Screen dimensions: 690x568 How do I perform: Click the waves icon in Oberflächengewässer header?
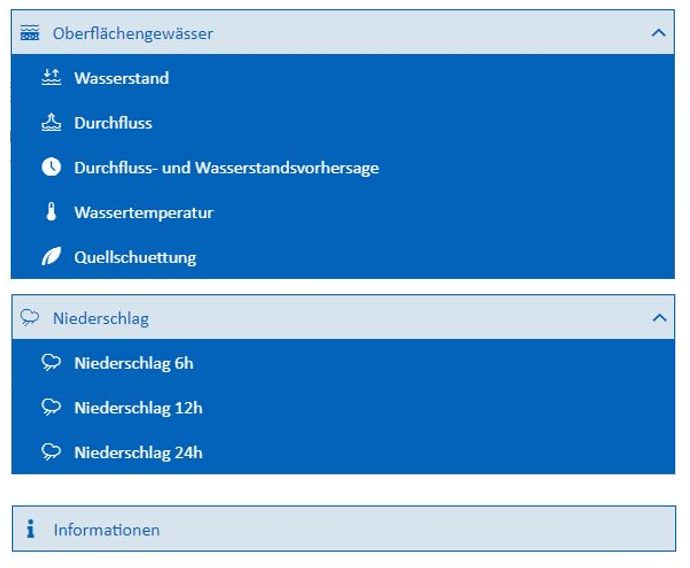click(x=30, y=33)
